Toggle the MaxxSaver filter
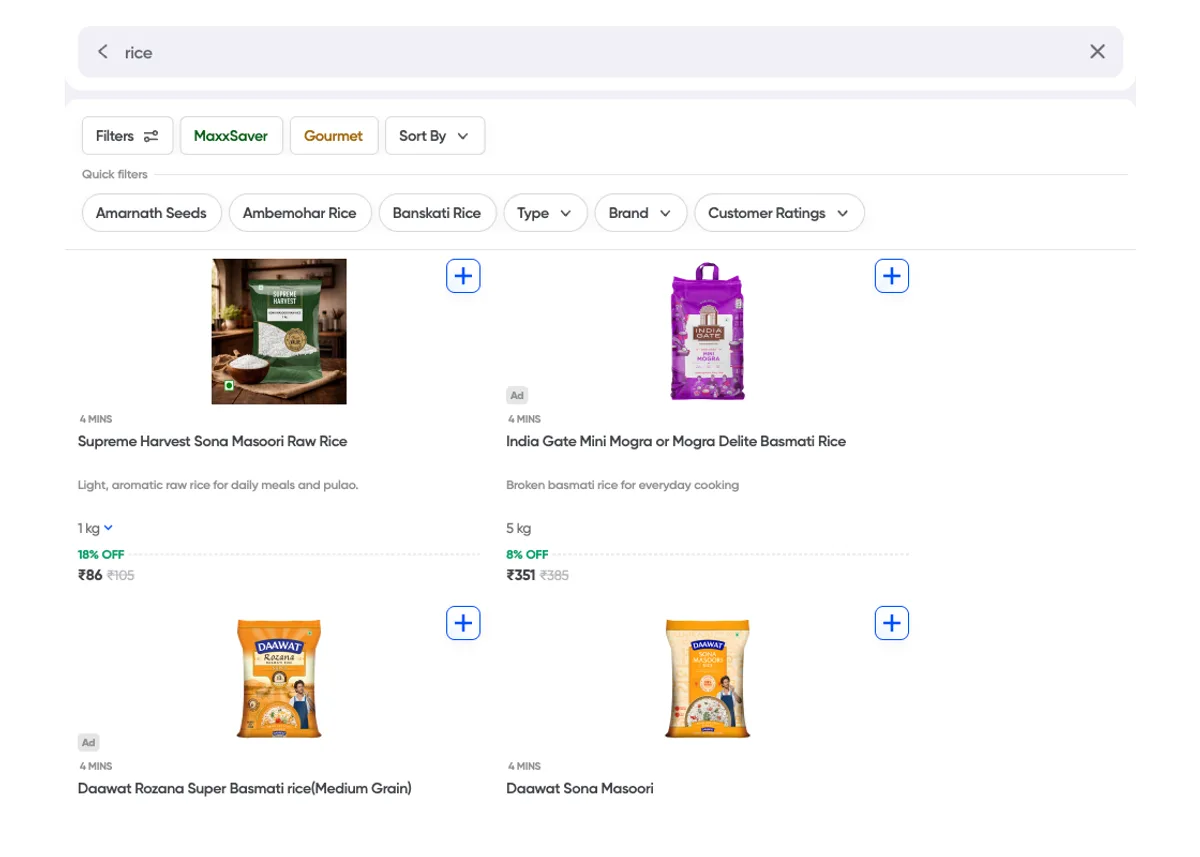Screen dimensions: 1200x857 coord(231,136)
